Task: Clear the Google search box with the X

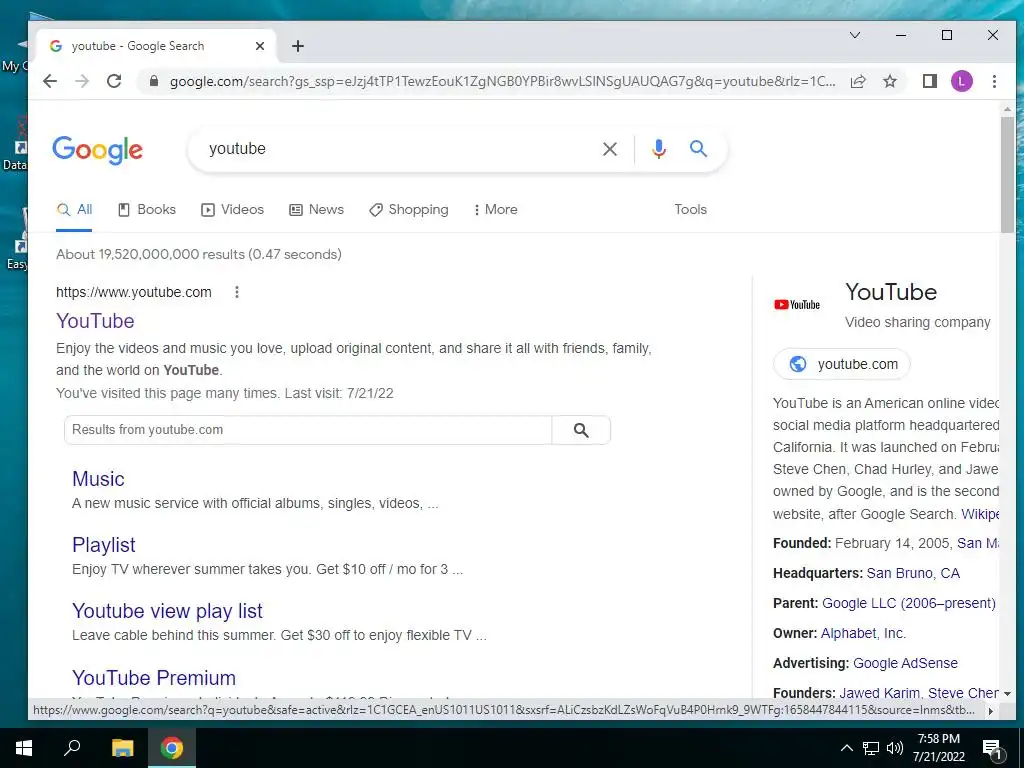Action: pyautogui.click(x=610, y=149)
